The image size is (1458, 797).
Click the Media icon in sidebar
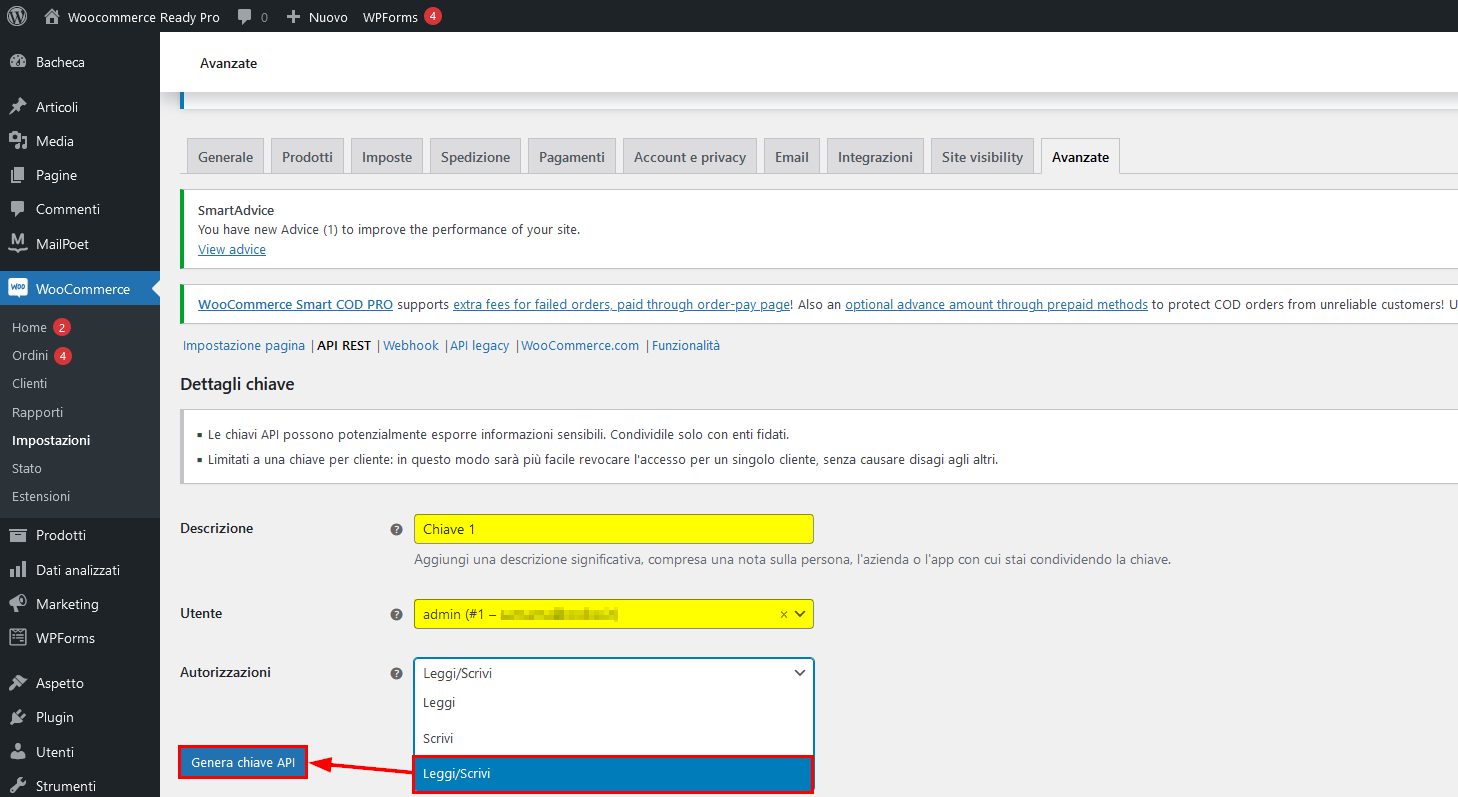(18, 141)
